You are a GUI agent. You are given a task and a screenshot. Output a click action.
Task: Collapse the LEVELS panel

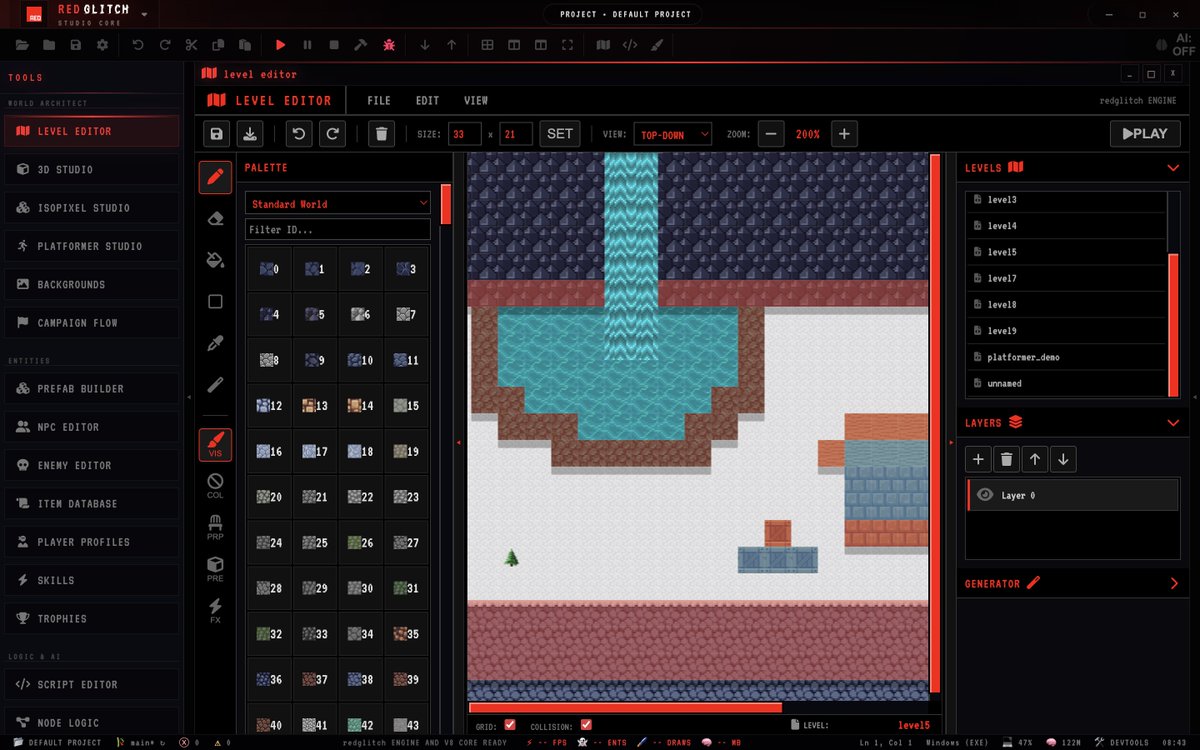tap(1173, 168)
